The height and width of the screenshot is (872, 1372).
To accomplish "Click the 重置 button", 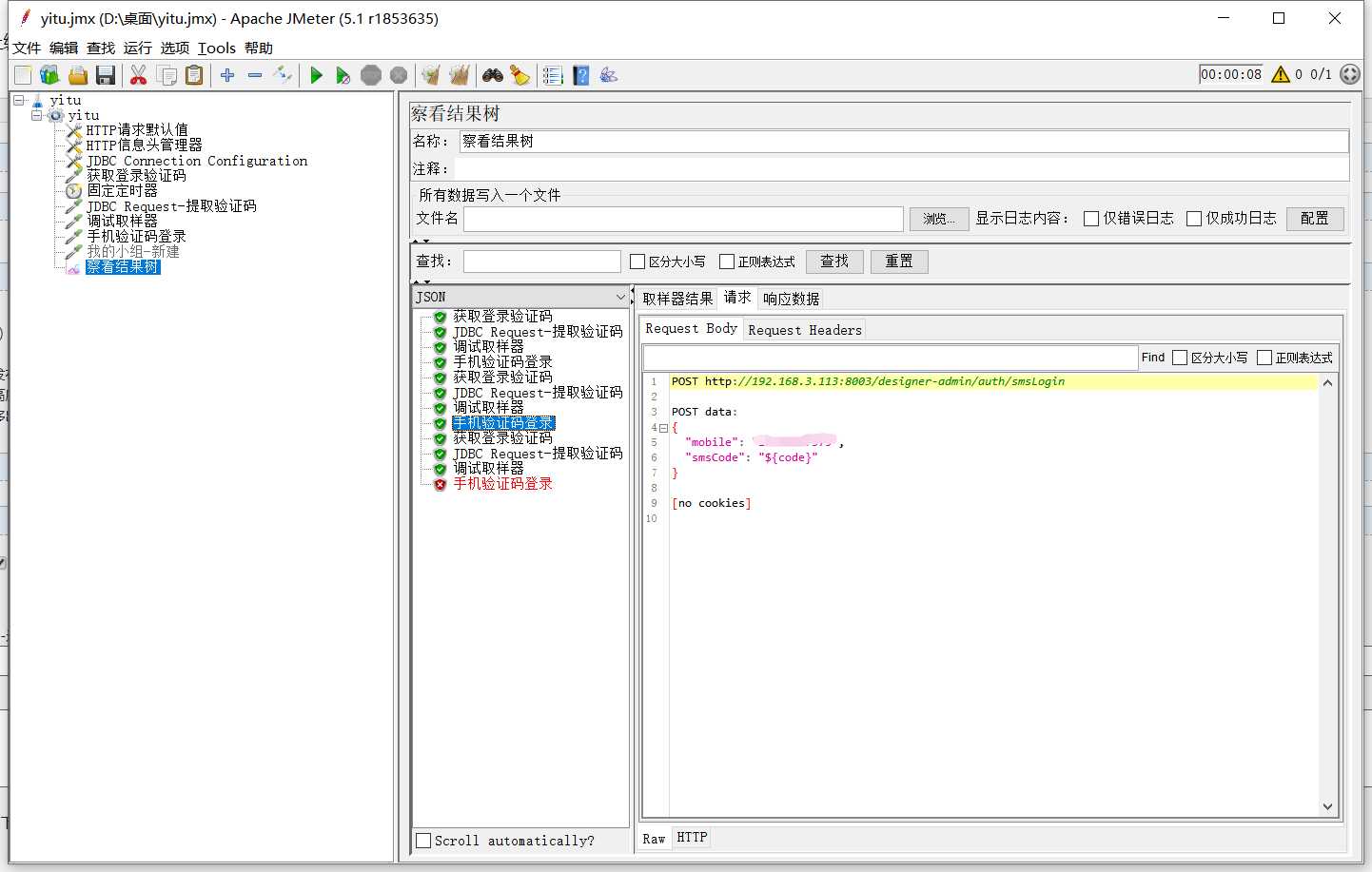I will click(899, 262).
